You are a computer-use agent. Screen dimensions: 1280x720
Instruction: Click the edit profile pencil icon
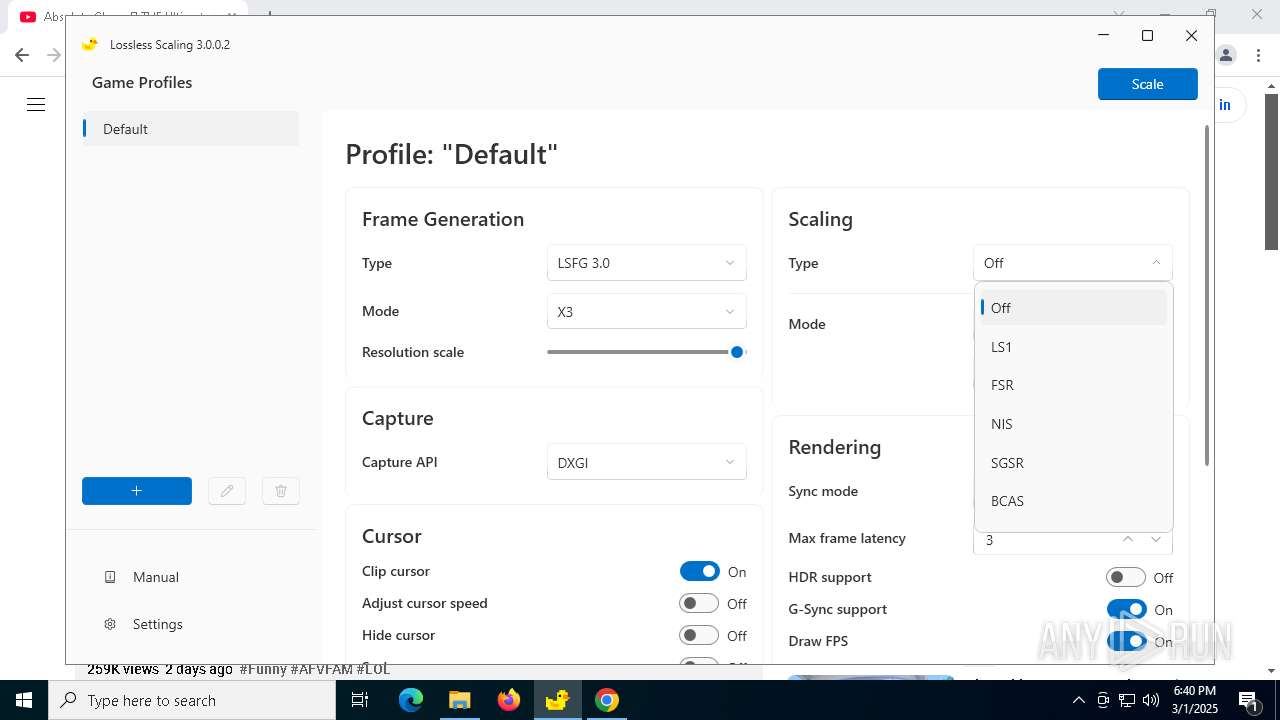coord(227,491)
